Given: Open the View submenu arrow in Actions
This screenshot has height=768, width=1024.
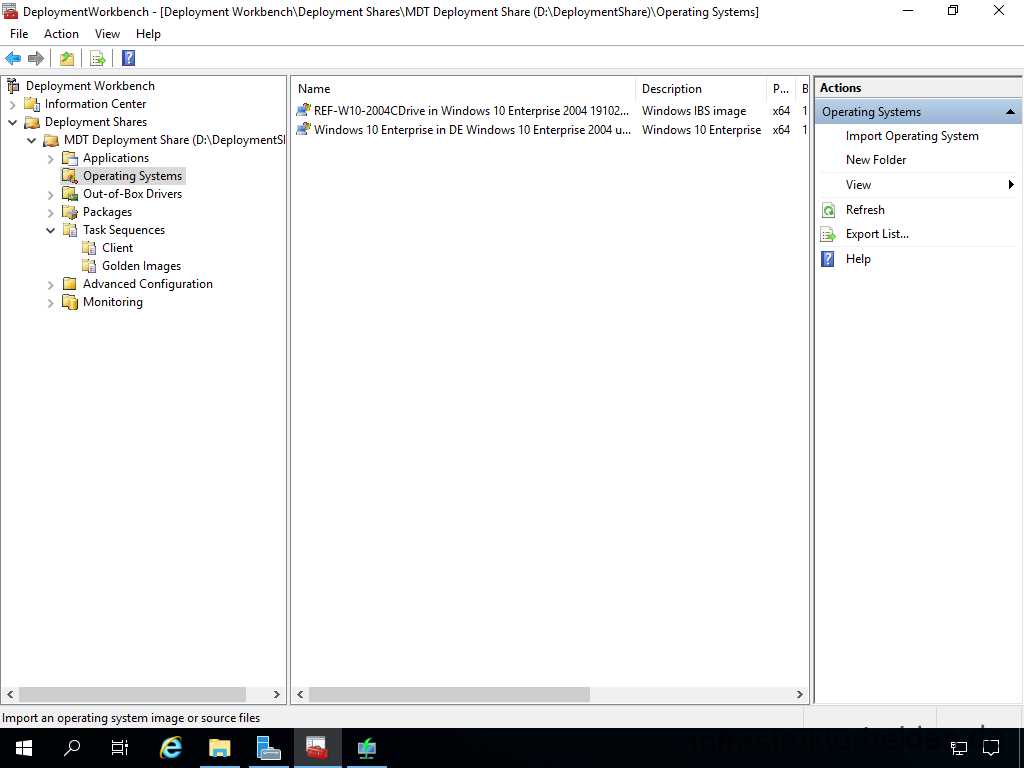Looking at the screenshot, I should [1012, 185].
